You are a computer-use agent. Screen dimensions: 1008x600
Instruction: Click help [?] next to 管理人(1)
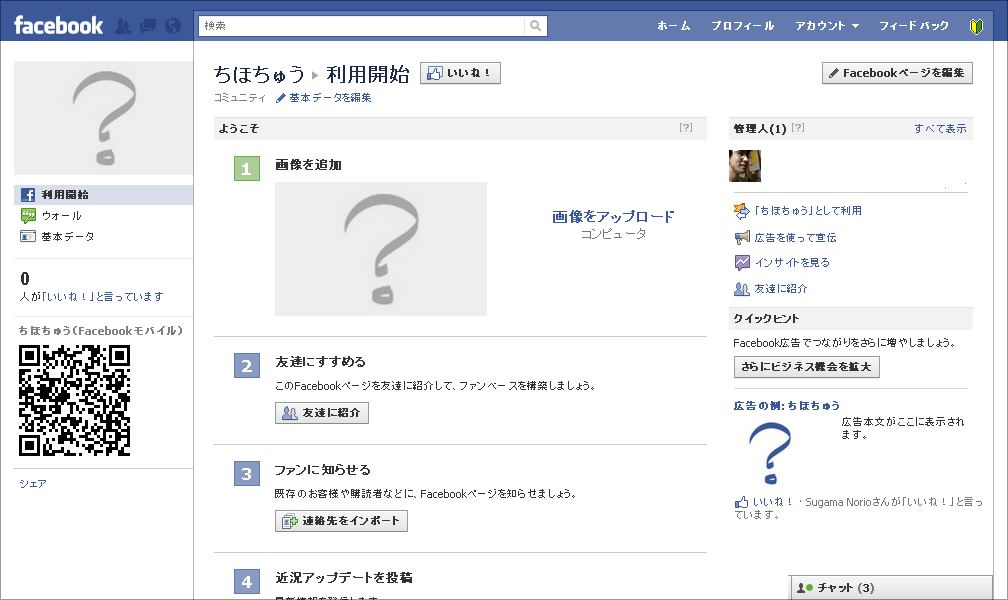tap(798, 127)
